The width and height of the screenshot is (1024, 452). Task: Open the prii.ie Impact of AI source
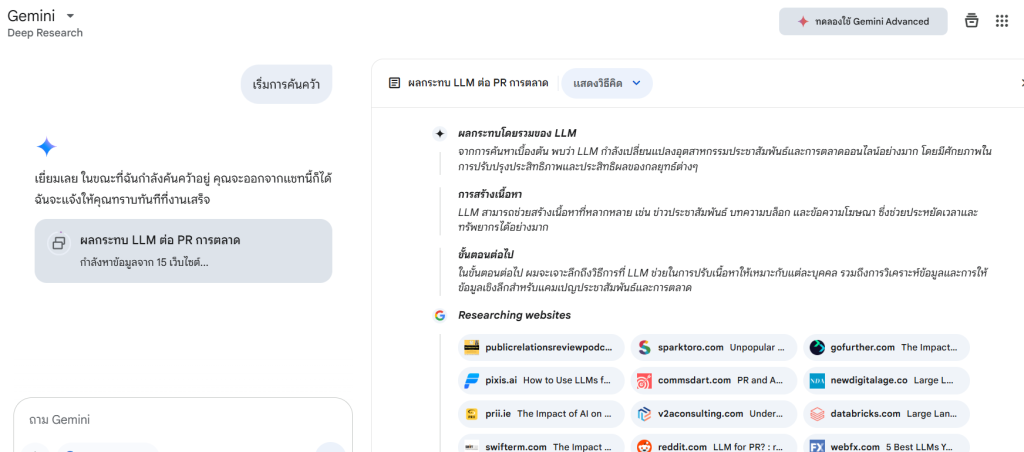click(541, 414)
